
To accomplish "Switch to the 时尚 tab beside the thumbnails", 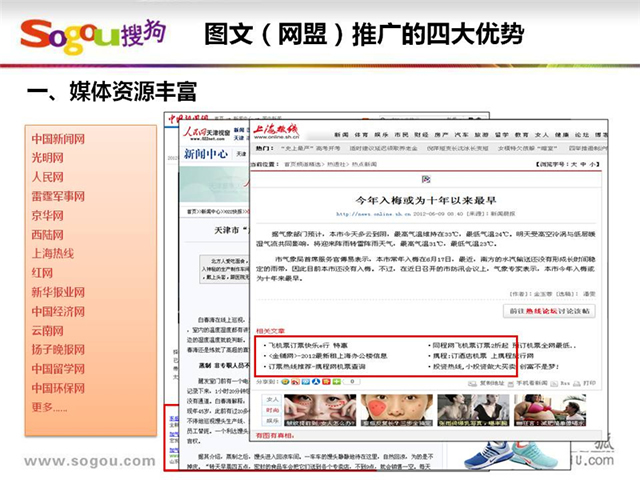I will [271, 409].
